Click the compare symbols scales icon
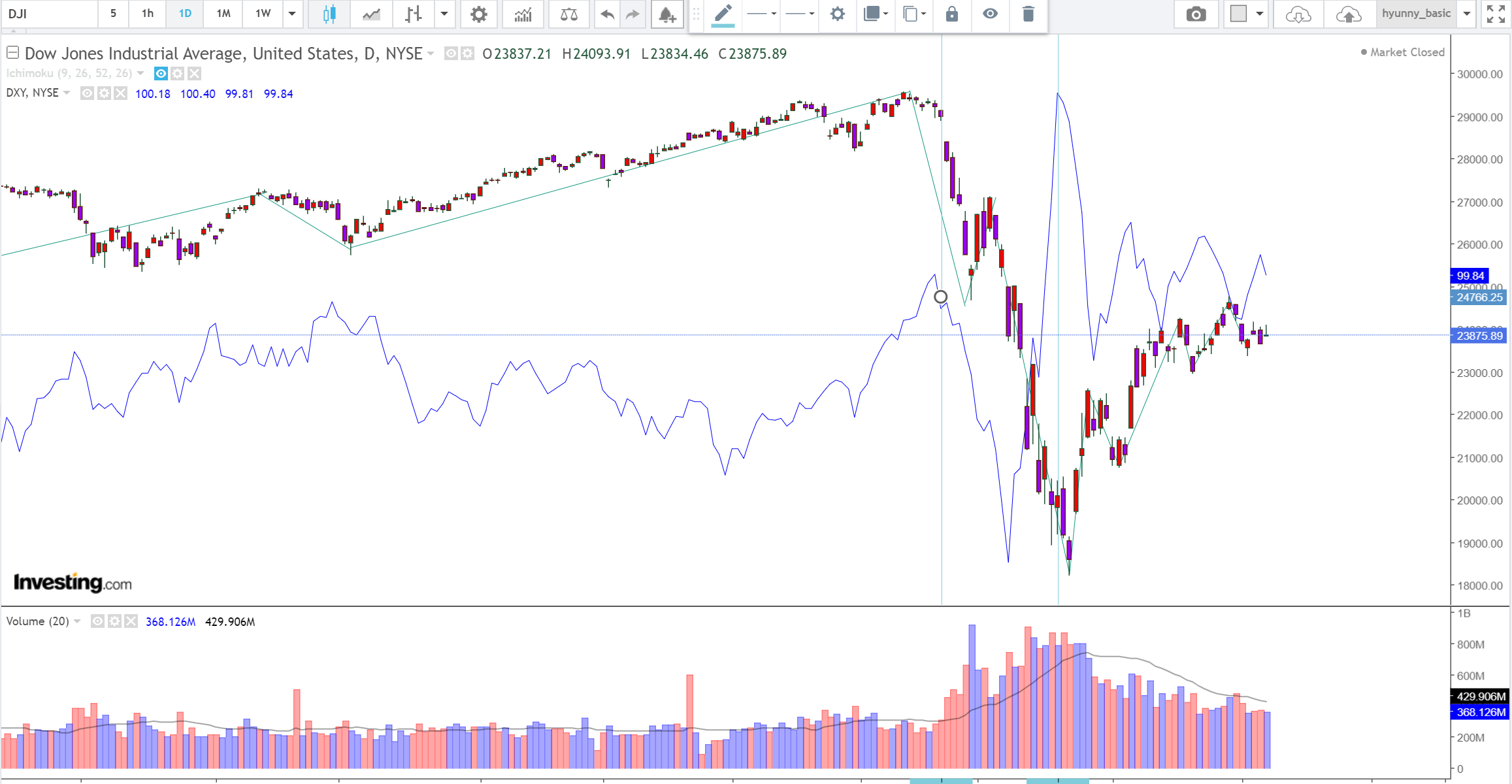Image resolution: width=1512 pixels, height=784 pixels. click(568, 14)
